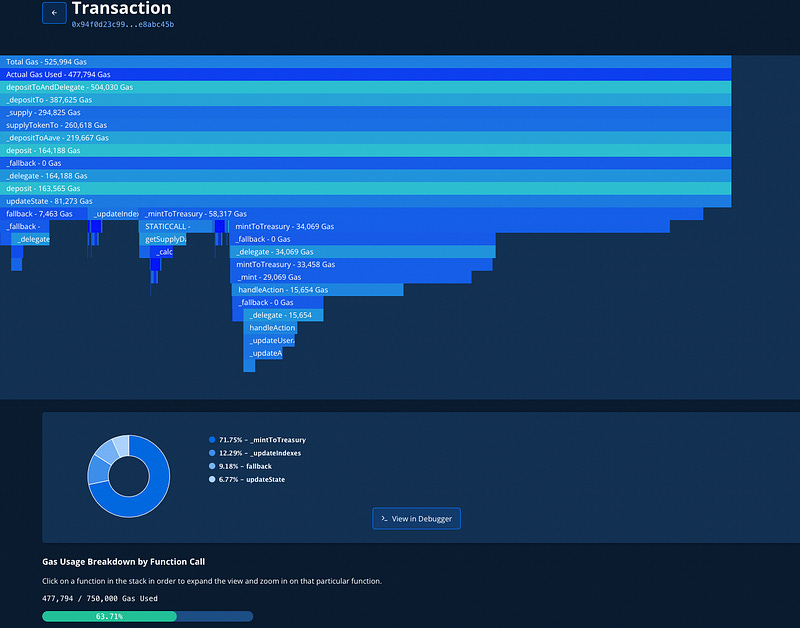Click the deposit - 163,565 Gas bar

click(x=365, y=188)
